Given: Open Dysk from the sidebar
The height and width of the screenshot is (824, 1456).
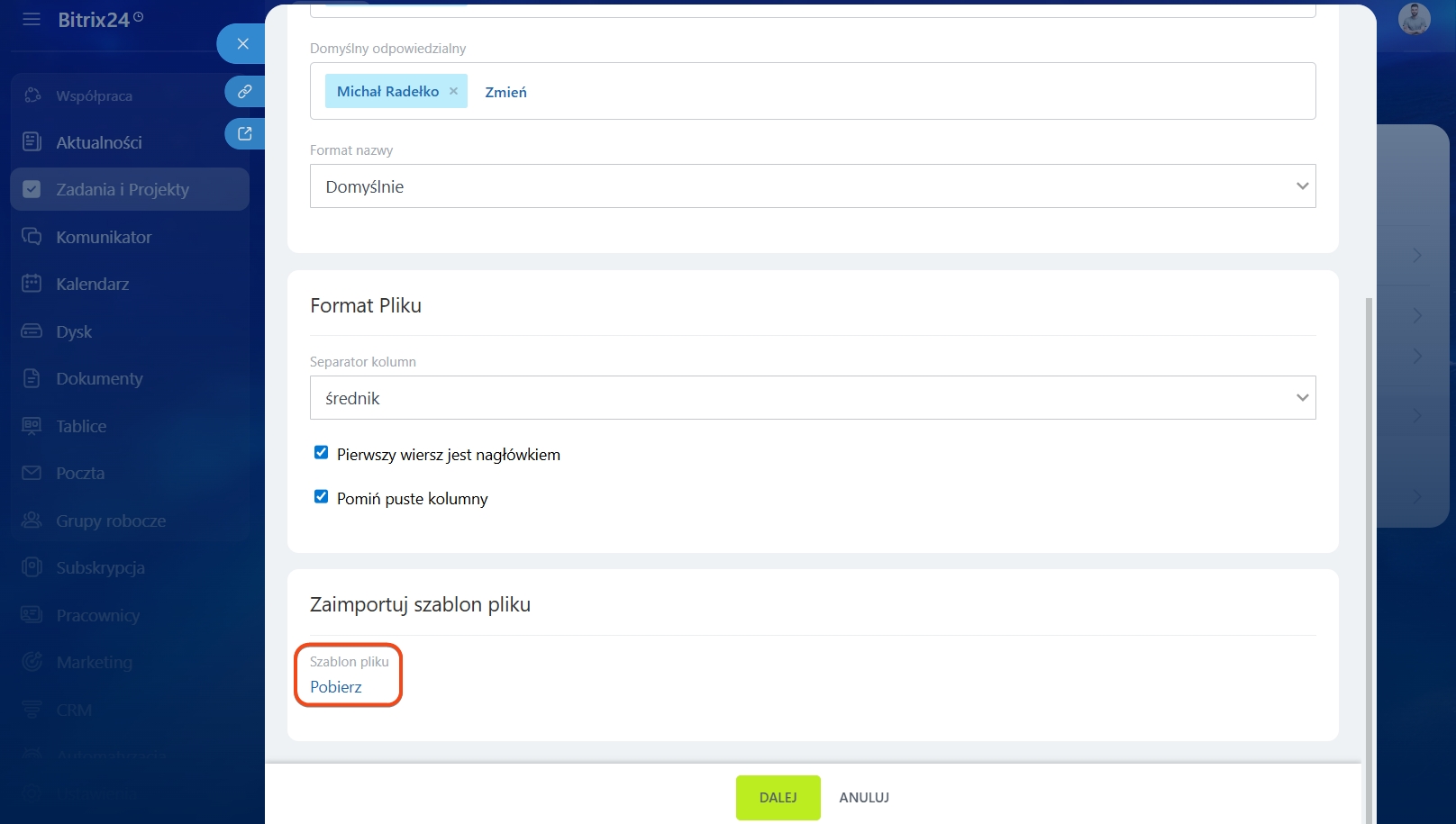Looking at the screenshot, I should [x=74, y=331].
